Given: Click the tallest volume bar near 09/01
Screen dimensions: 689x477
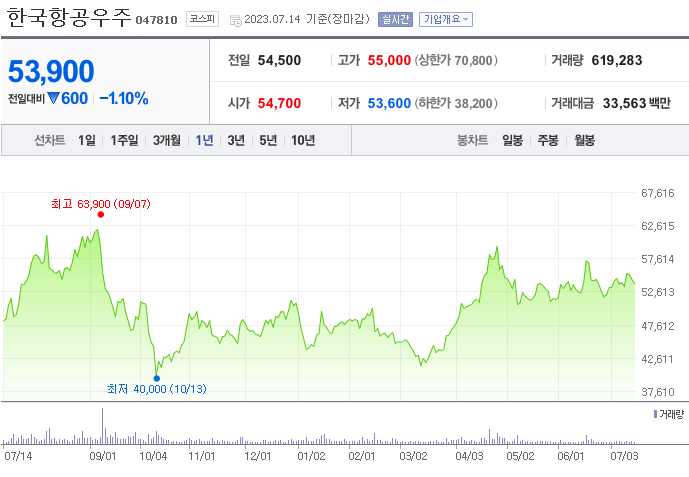Looking at the screenshot, I should pos(102,426).
